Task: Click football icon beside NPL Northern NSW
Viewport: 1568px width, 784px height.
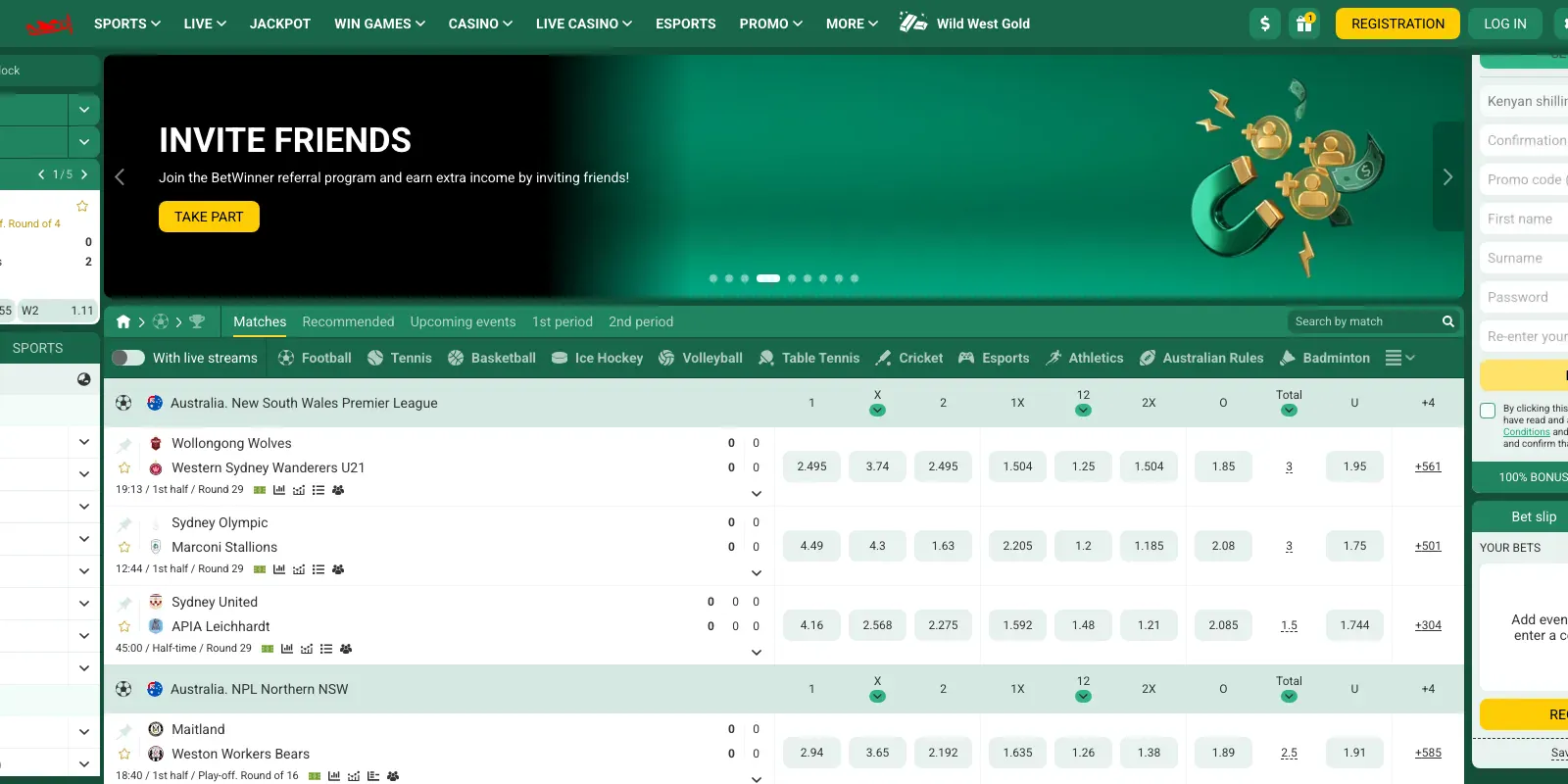Action: 123,689
